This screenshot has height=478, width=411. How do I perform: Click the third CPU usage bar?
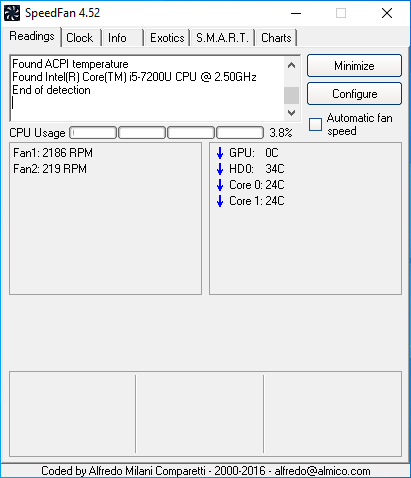[x=191, y=133]
